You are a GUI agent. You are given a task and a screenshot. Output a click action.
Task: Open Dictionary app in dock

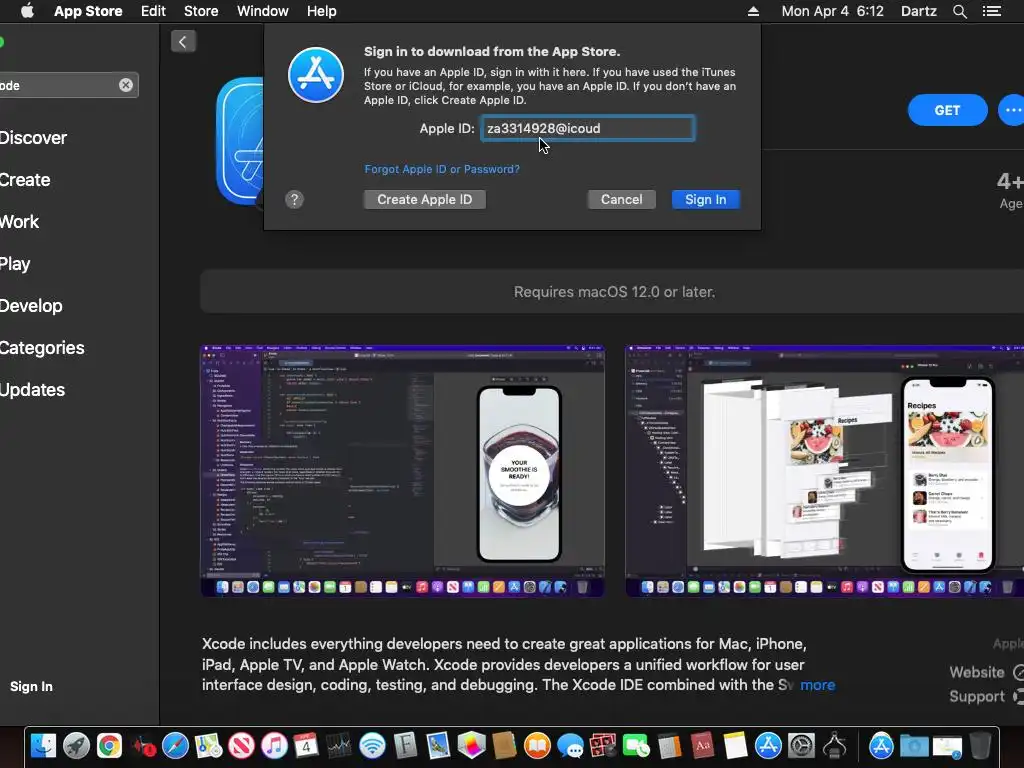(x=702, y=746)
